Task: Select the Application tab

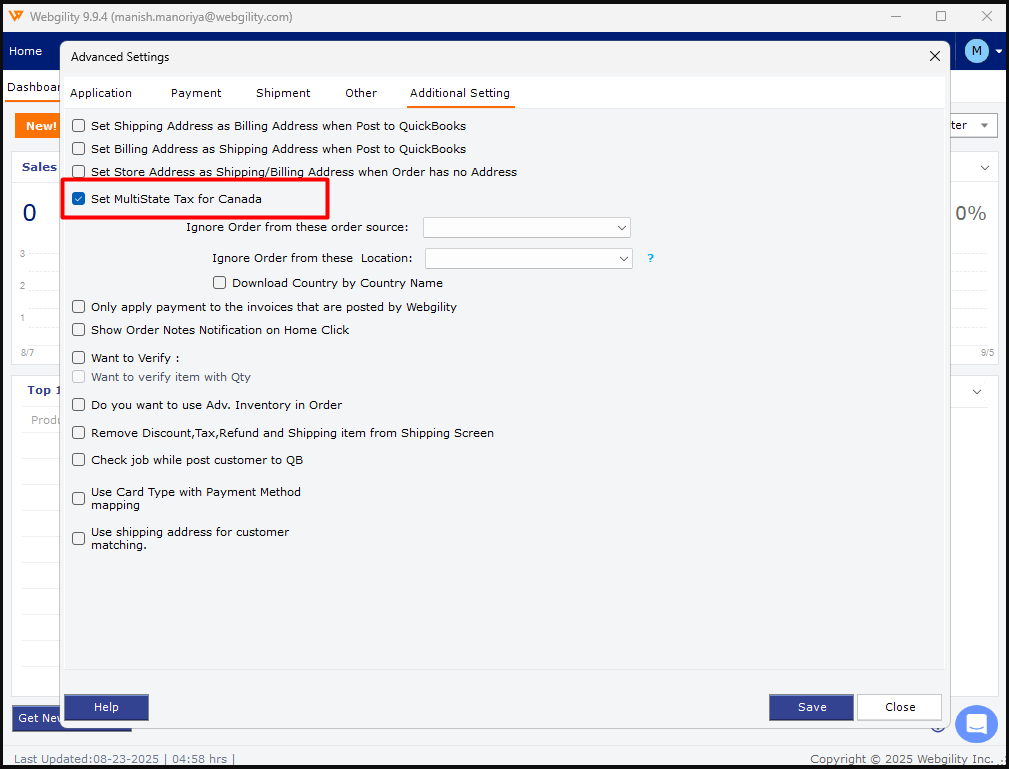Action: point(101,93)
